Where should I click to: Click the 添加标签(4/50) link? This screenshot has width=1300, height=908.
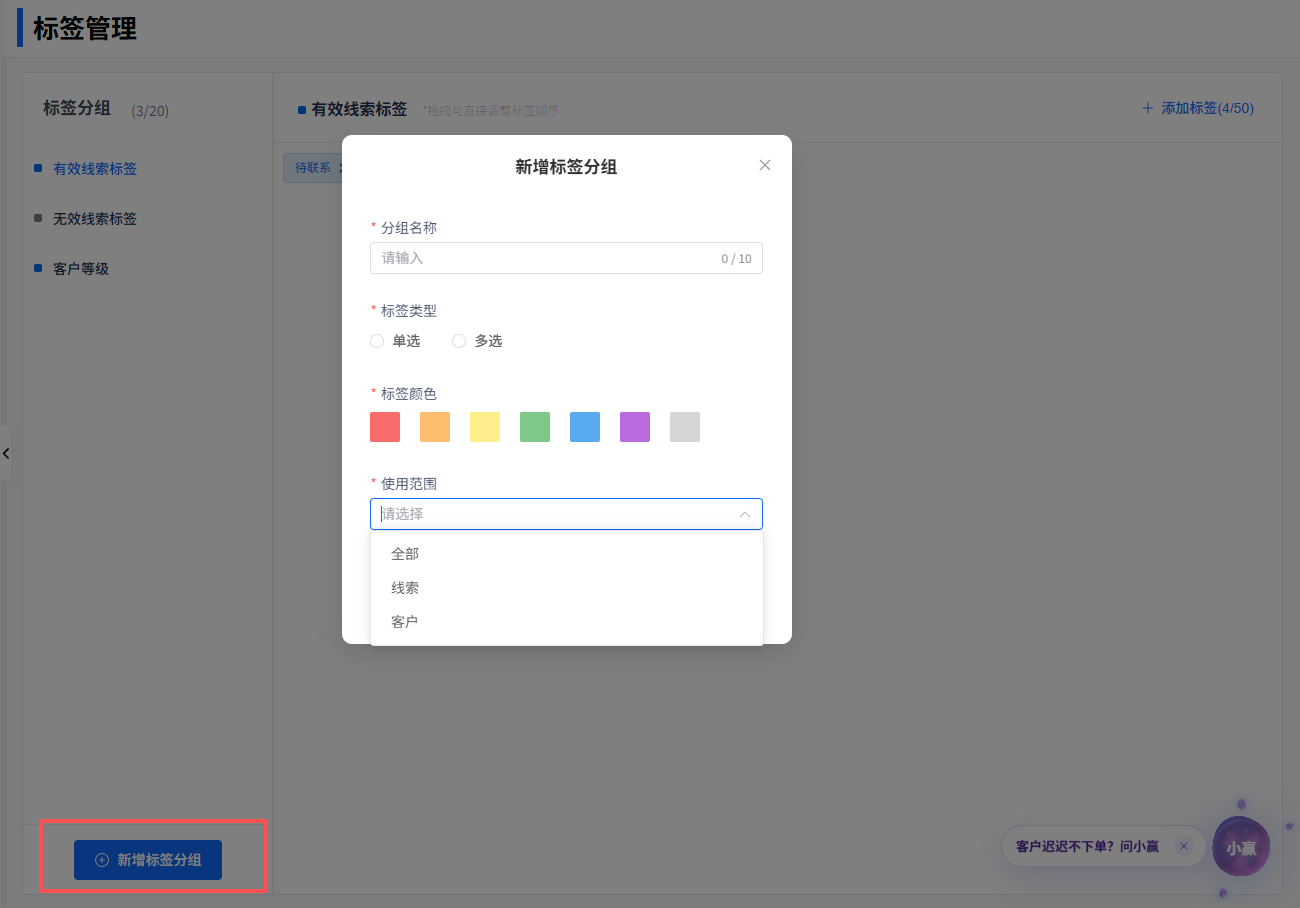[x=1207, y=108]
